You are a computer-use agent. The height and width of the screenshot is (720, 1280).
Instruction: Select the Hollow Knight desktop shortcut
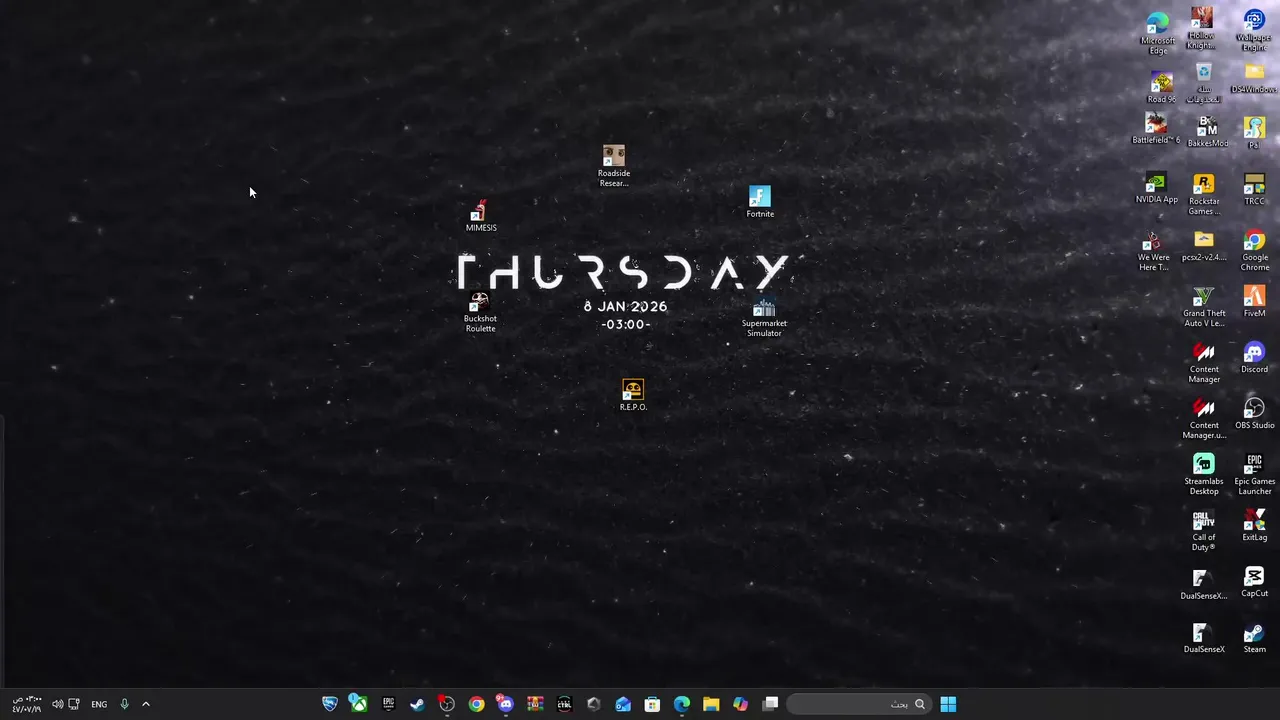pos(1202,28)
